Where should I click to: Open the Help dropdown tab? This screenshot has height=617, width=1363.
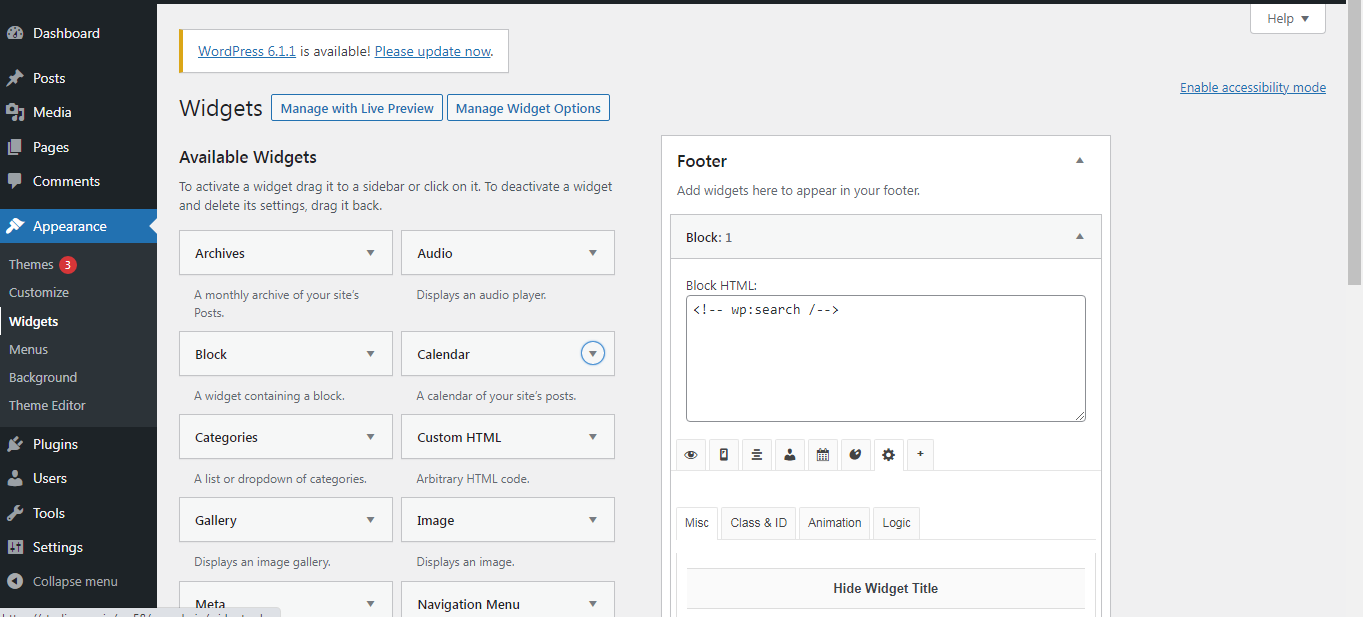click(x=1288, y=18)
